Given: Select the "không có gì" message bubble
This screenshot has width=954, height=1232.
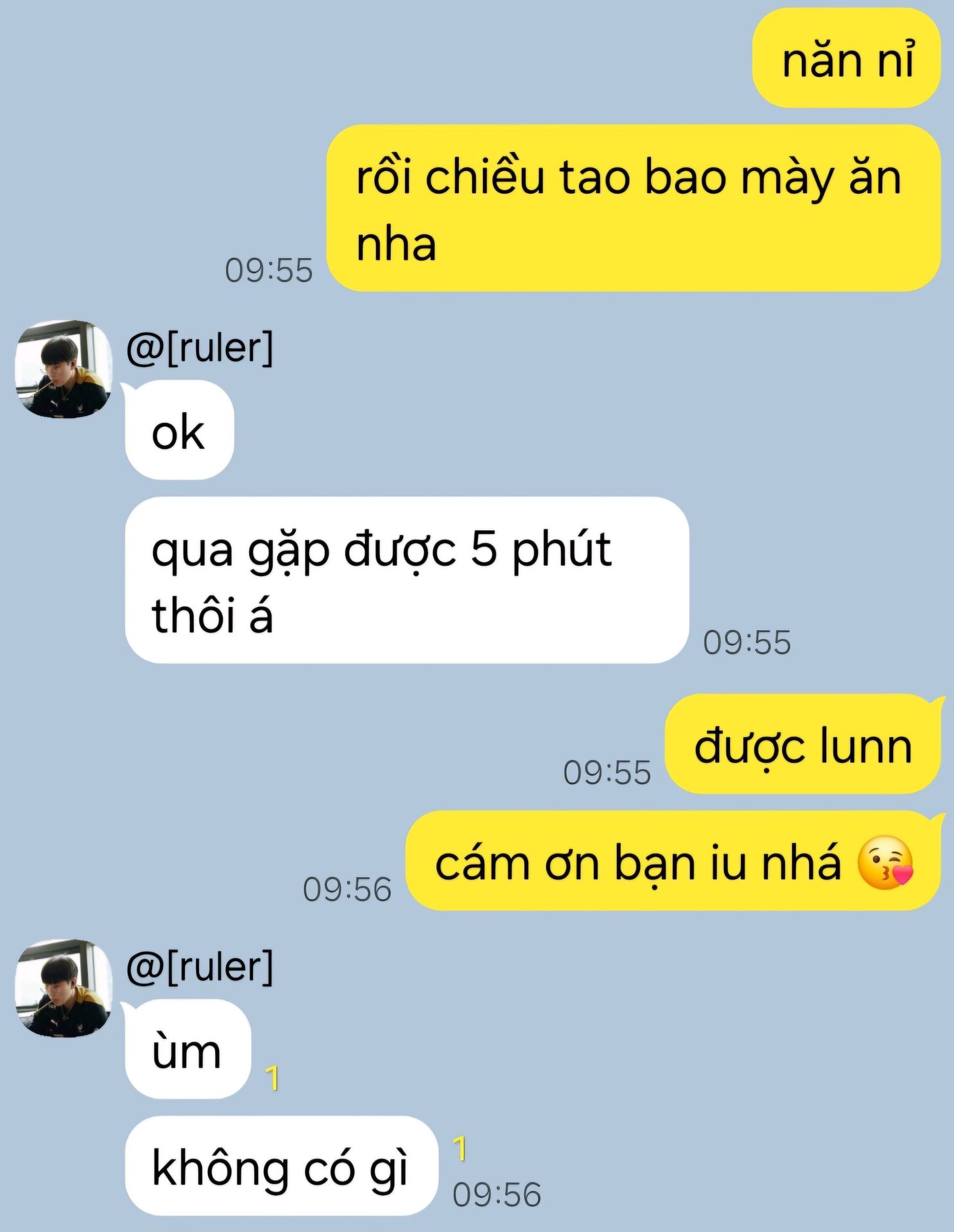Looking at the screenshot, I should [x=281, y=1166].
